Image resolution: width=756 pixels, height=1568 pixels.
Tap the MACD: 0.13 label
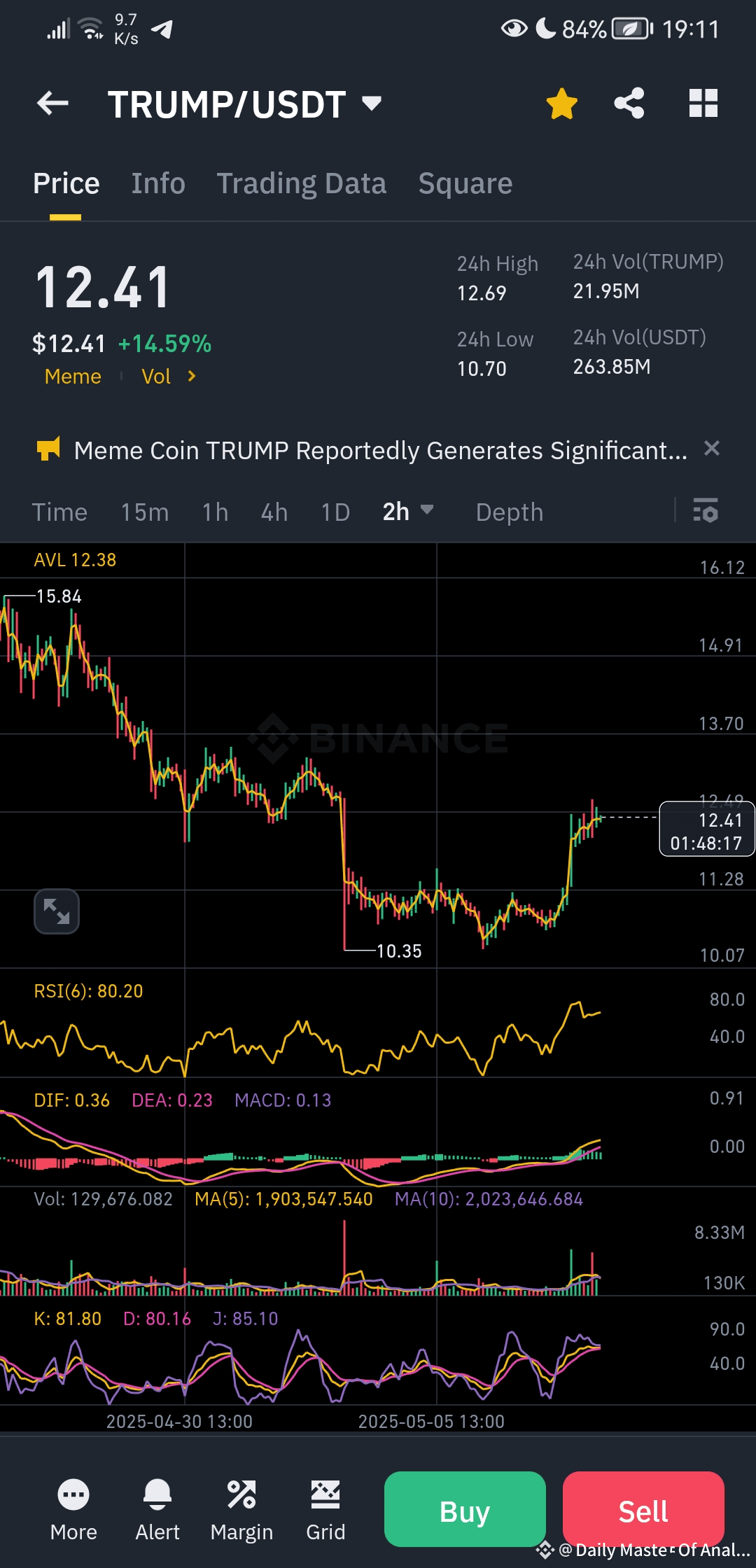click(283, 1100)
